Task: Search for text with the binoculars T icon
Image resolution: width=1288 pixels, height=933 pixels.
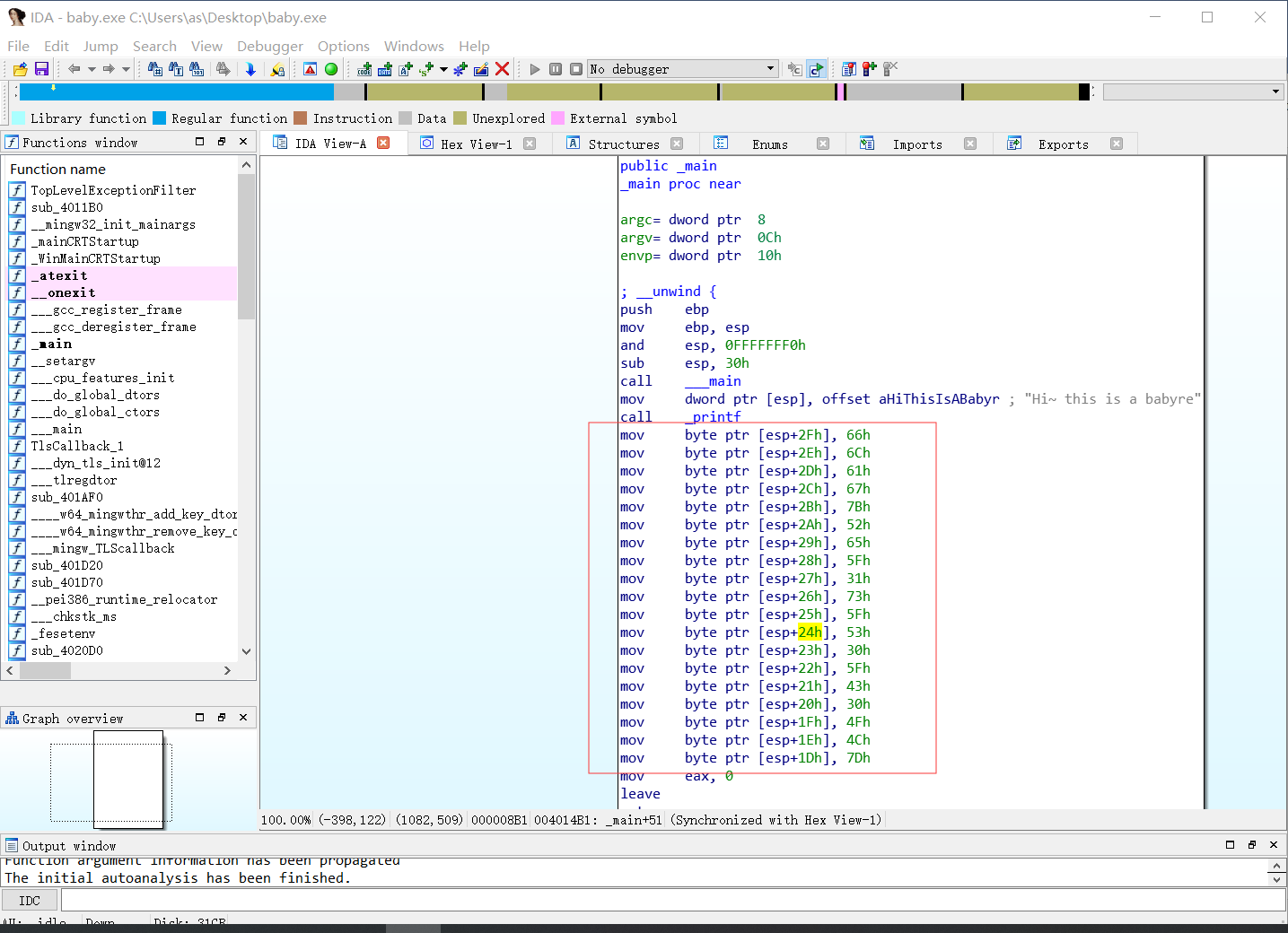Action: coord(175,68)
